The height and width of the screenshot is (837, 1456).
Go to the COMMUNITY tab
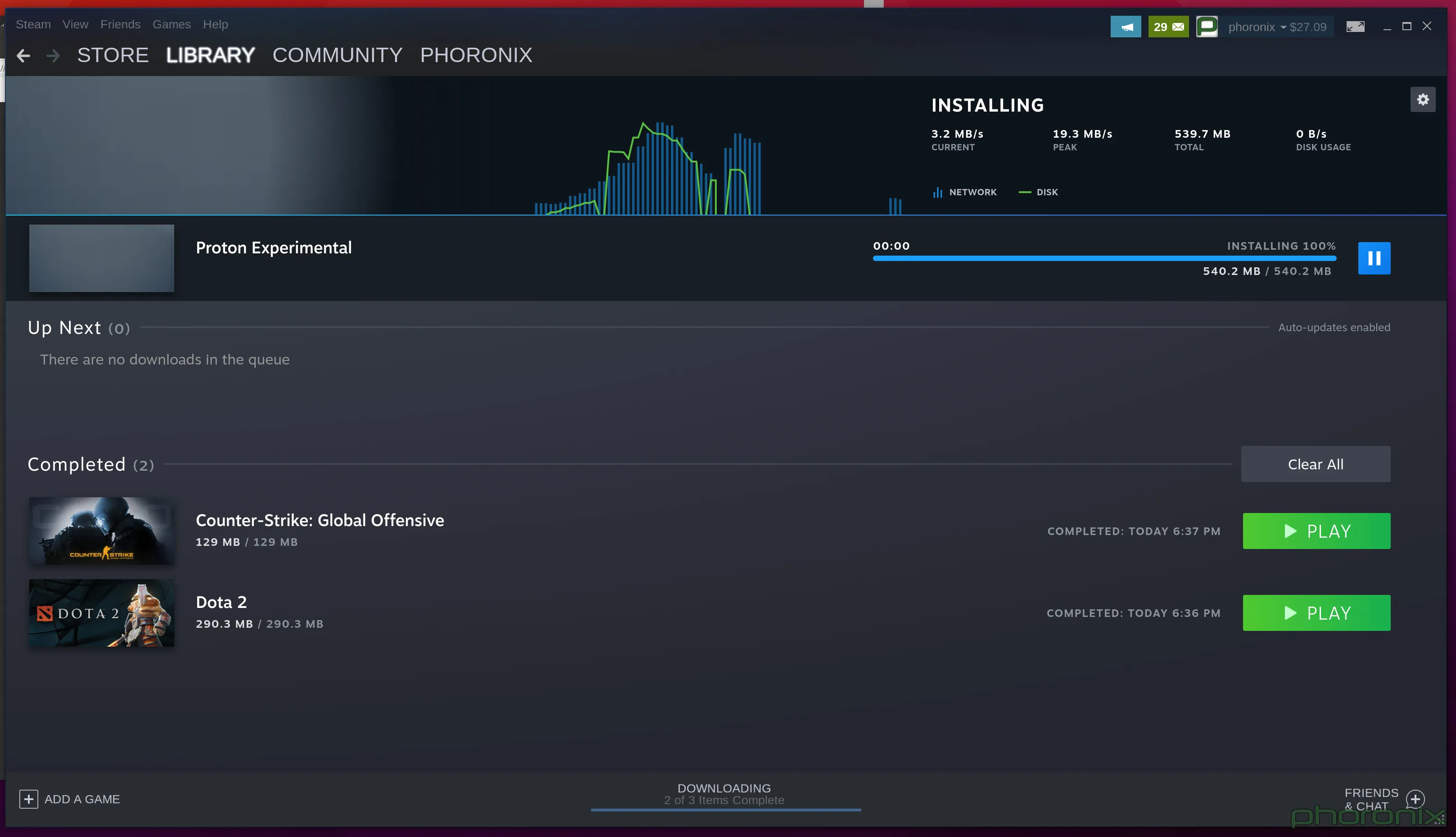[x=338, y=55]
